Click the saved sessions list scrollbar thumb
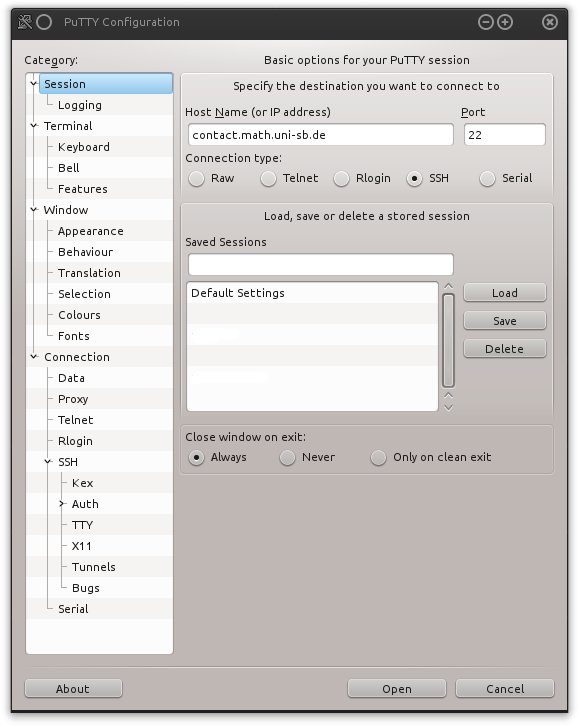The width and height of the screenshot is (579, 727). pyautogui.click(x=448, y=340)
